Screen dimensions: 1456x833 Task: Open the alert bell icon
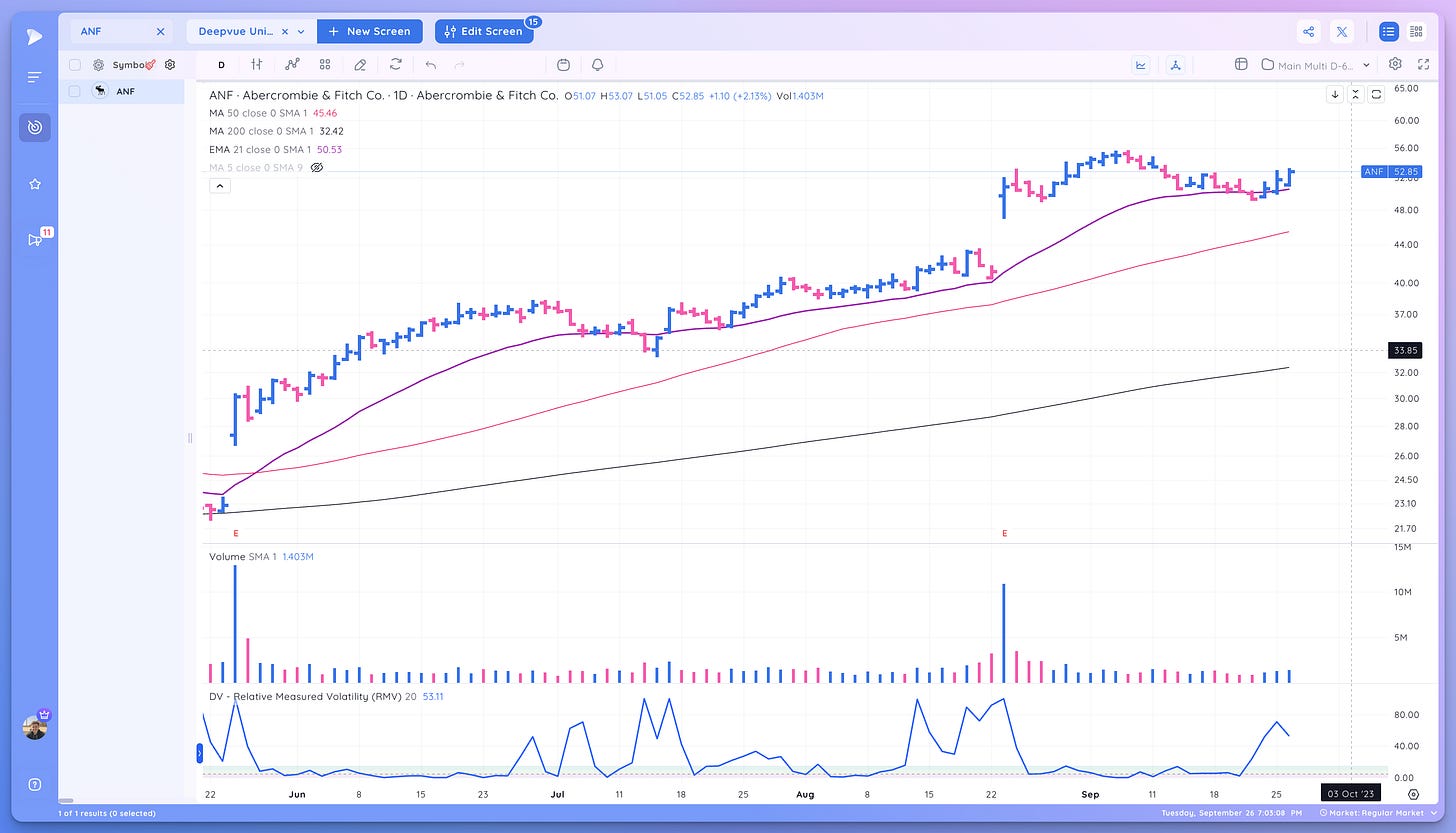click(598, 65)
